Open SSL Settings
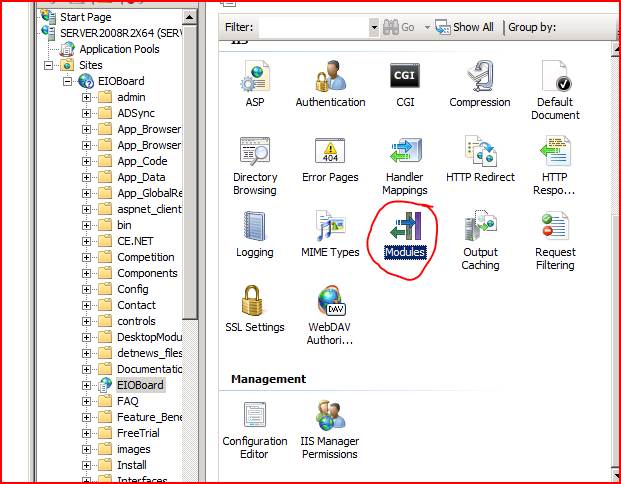This screenshot has height=484, width=621. (x=255, y=309)
